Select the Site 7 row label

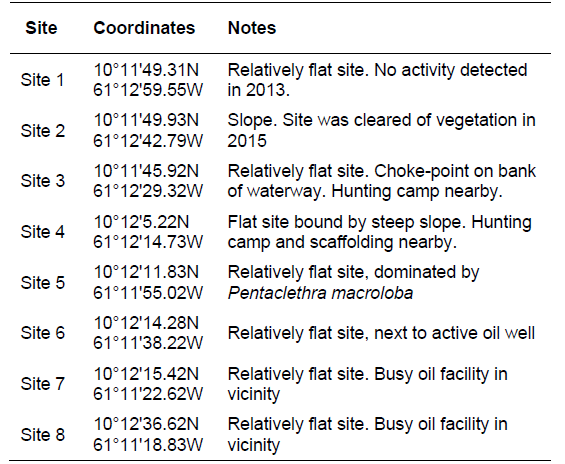point(43,384)
